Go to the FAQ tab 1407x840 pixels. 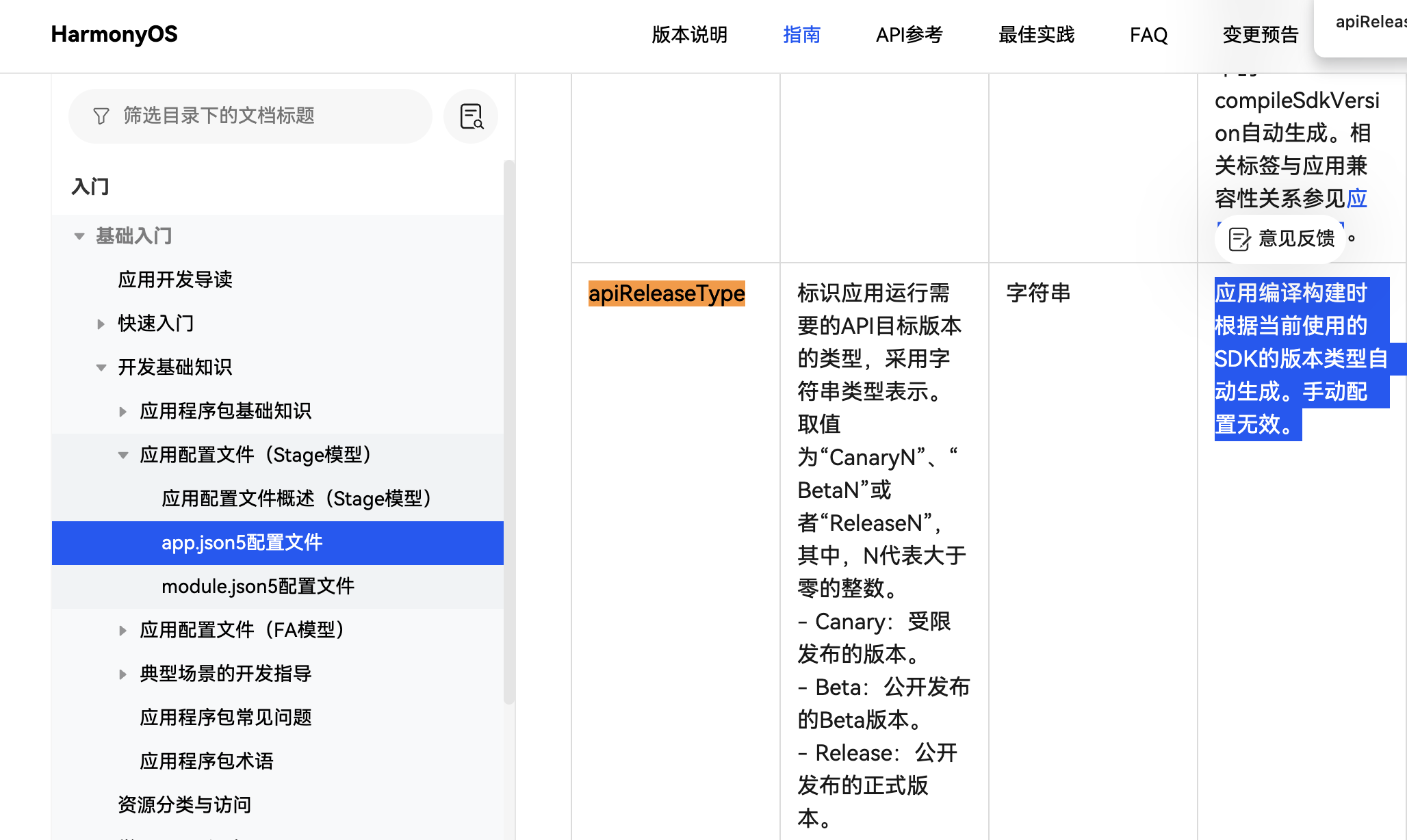click(x=1148, y=35)
